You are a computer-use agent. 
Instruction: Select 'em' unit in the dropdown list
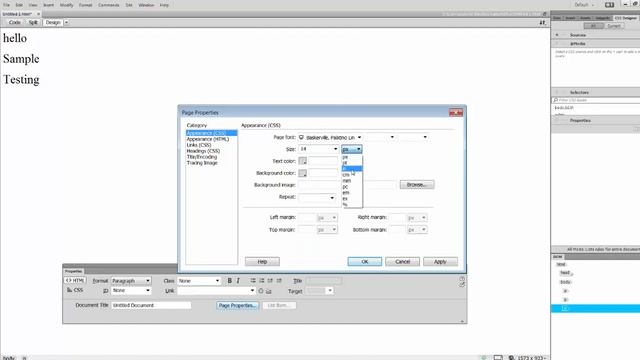coord(352,192)
